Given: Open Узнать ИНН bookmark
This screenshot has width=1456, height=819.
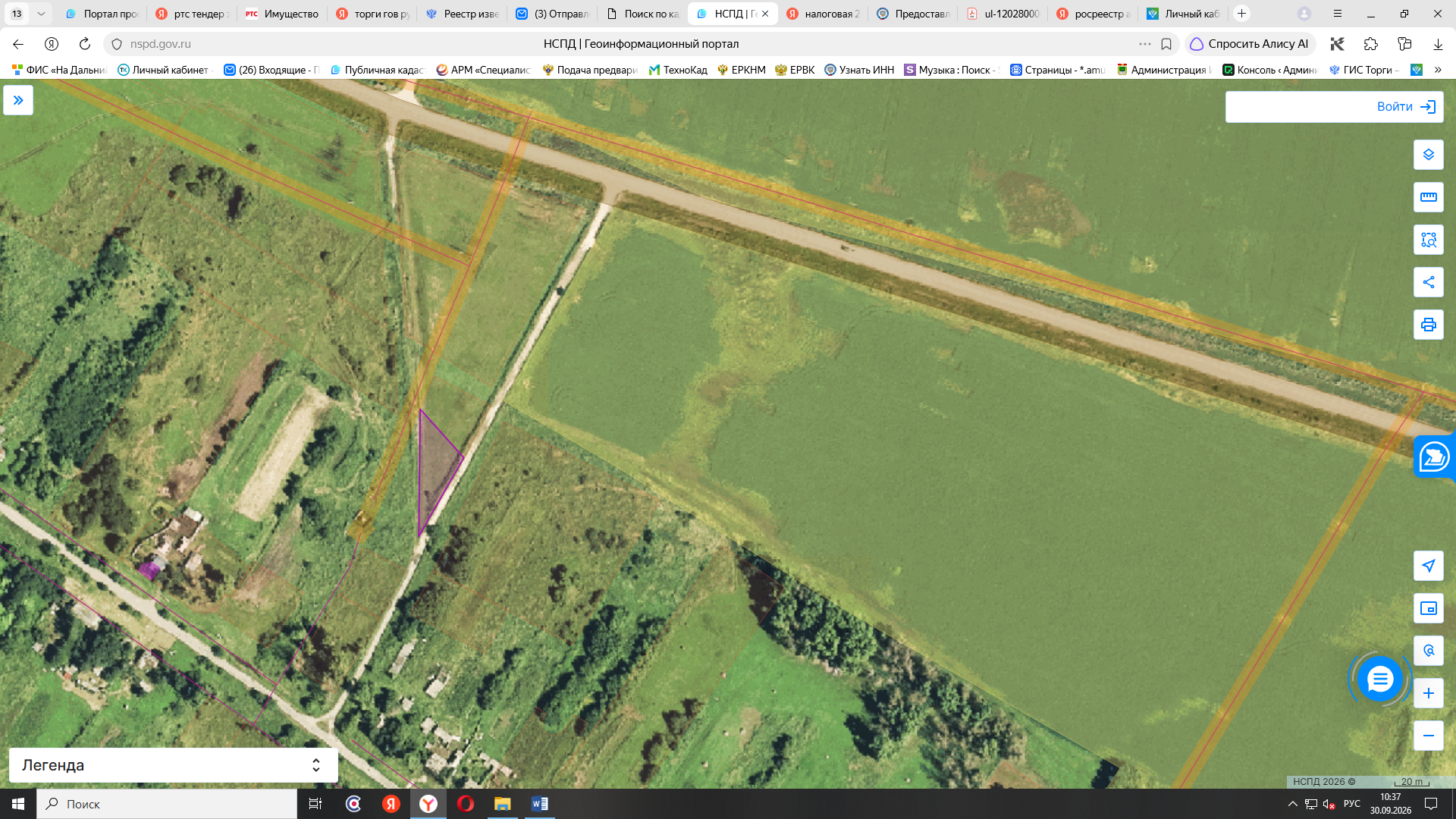Looking at the screenshot, I should coord(859,70).
